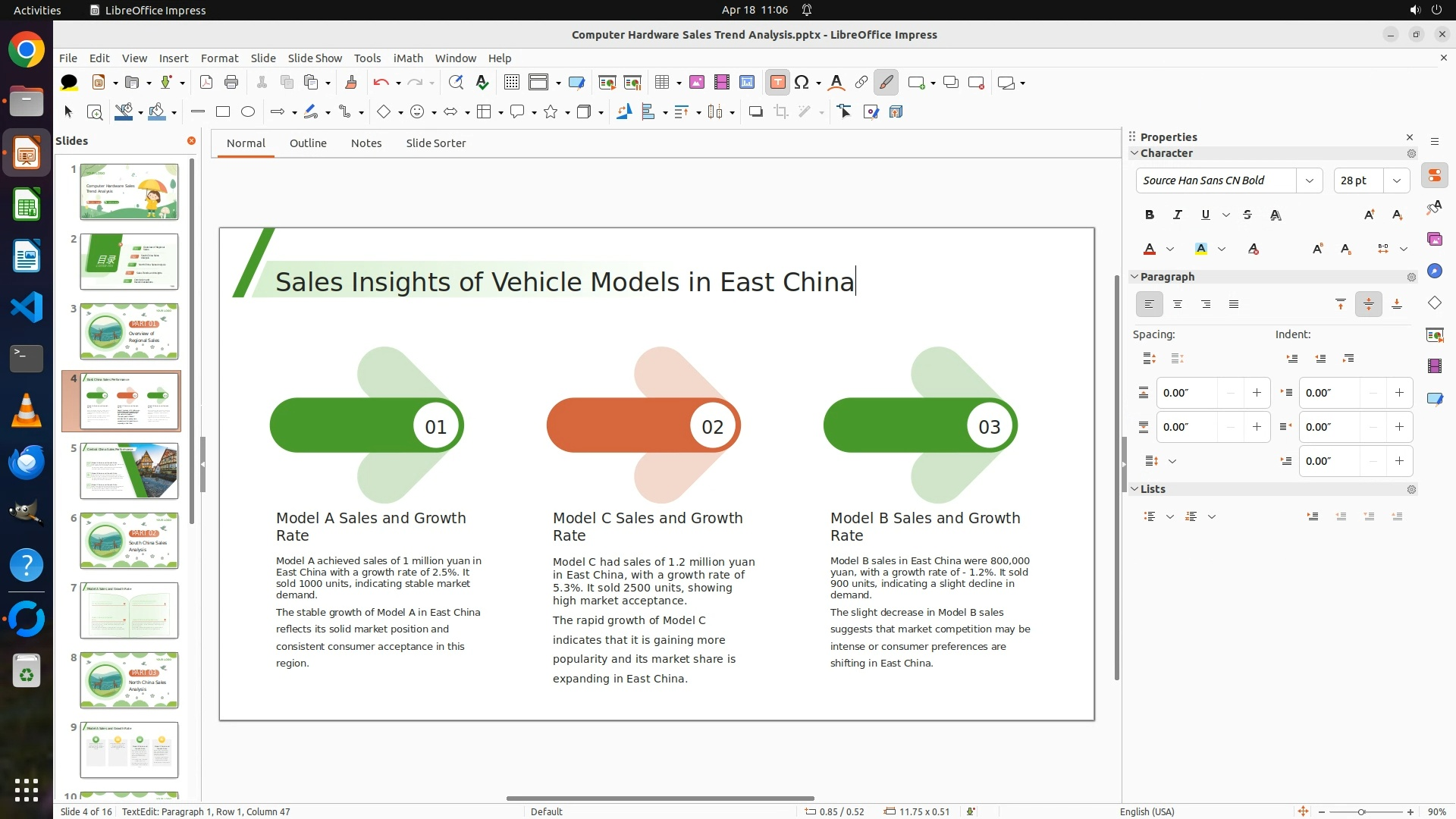Select the Rectangle shape tool

click(x=223, y=112)
